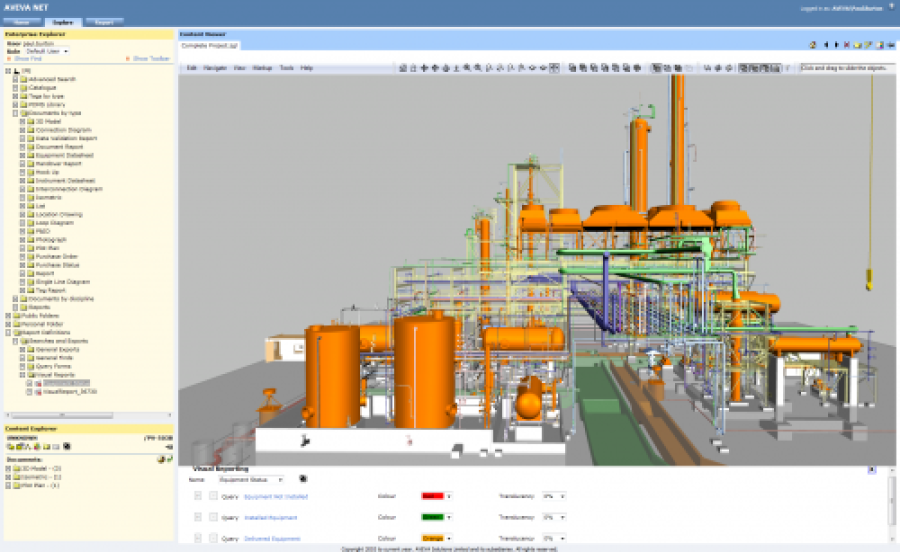
Task: Expand the Isometric documents group in Content Explorer
Action: [x=8, y=477]
